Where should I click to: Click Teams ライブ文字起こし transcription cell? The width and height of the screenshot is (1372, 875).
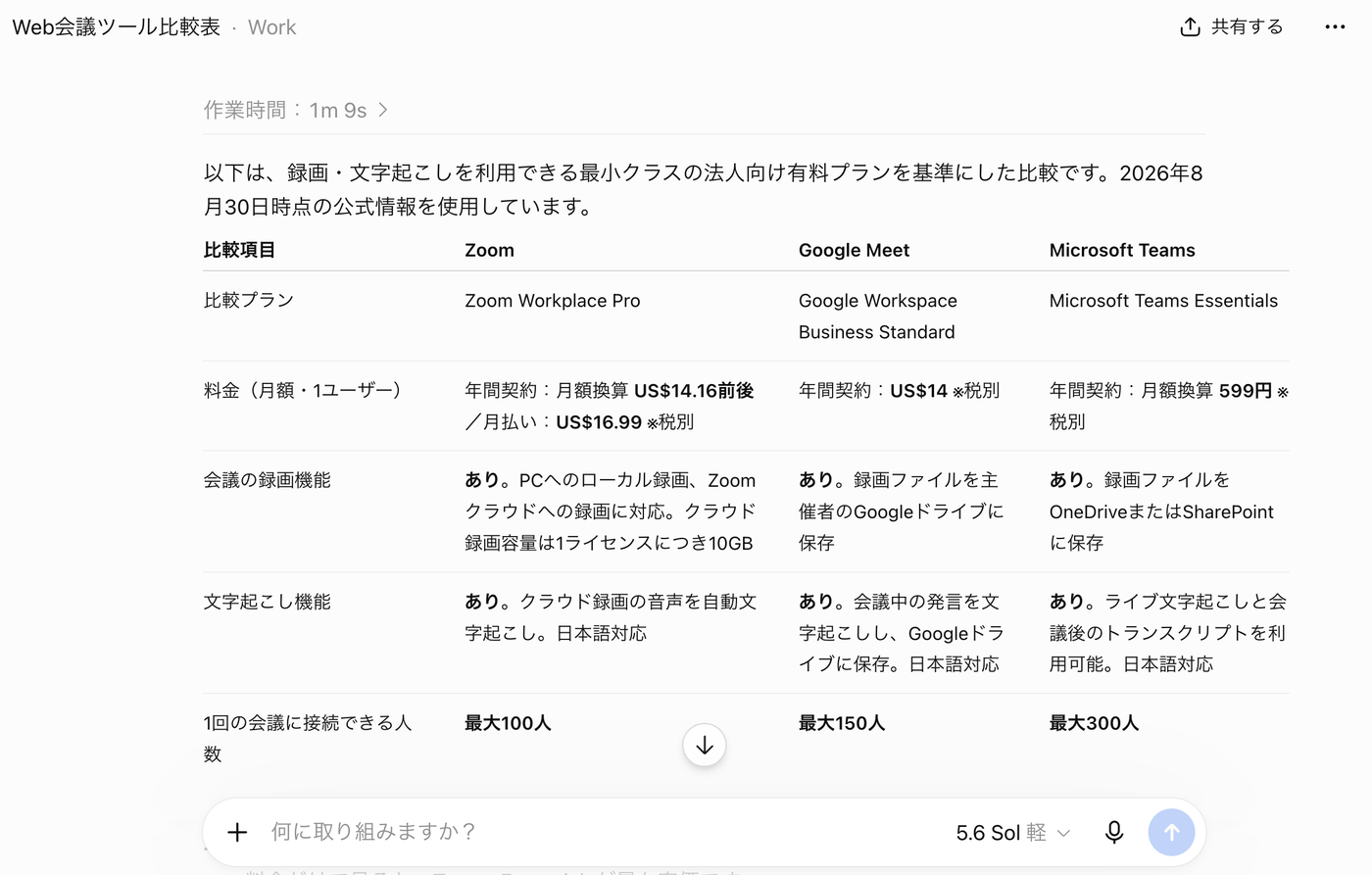[x=1168, y=633]
